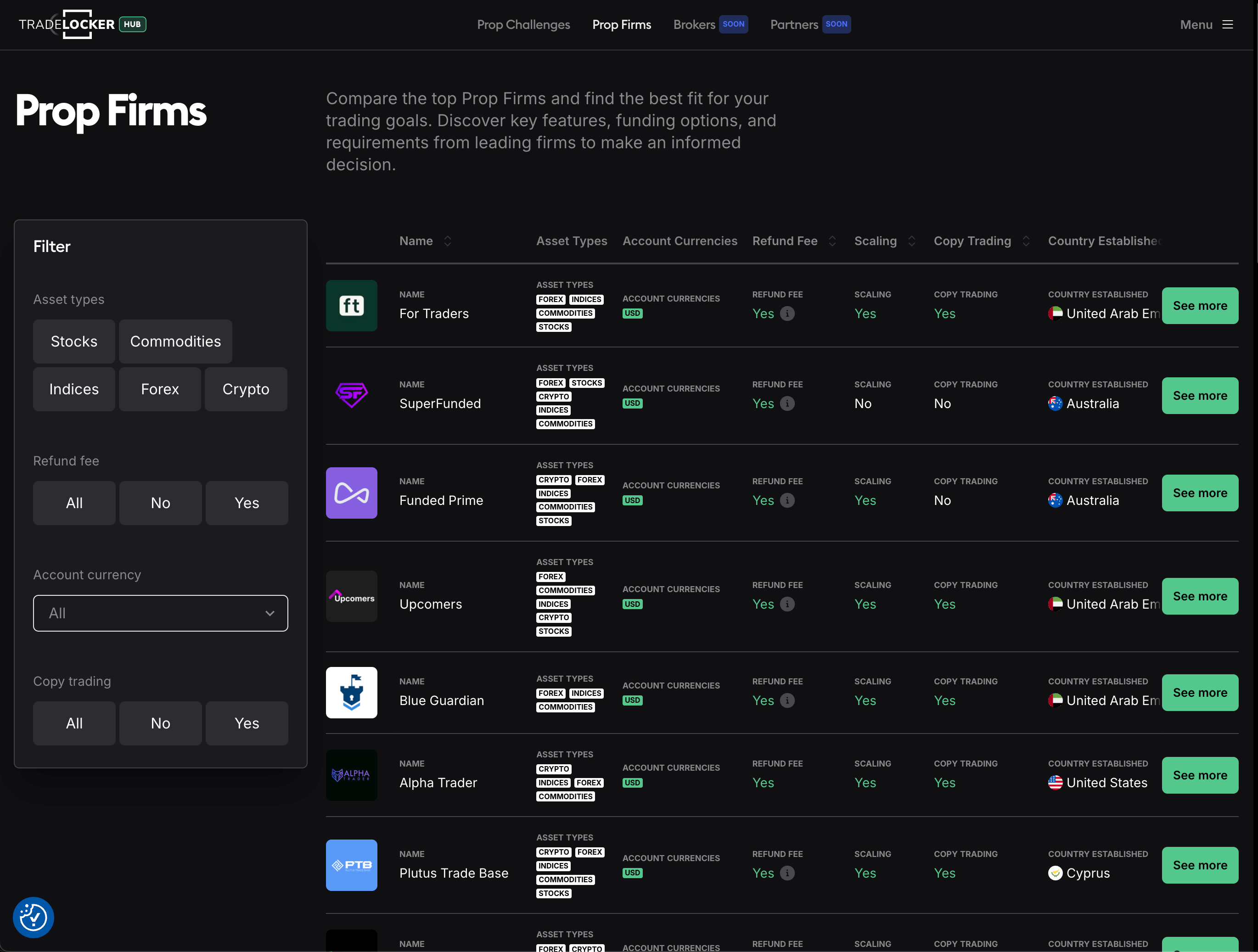Click See more for For Traders
The width and height of the screenshot is (1258, 952).
1200,305
